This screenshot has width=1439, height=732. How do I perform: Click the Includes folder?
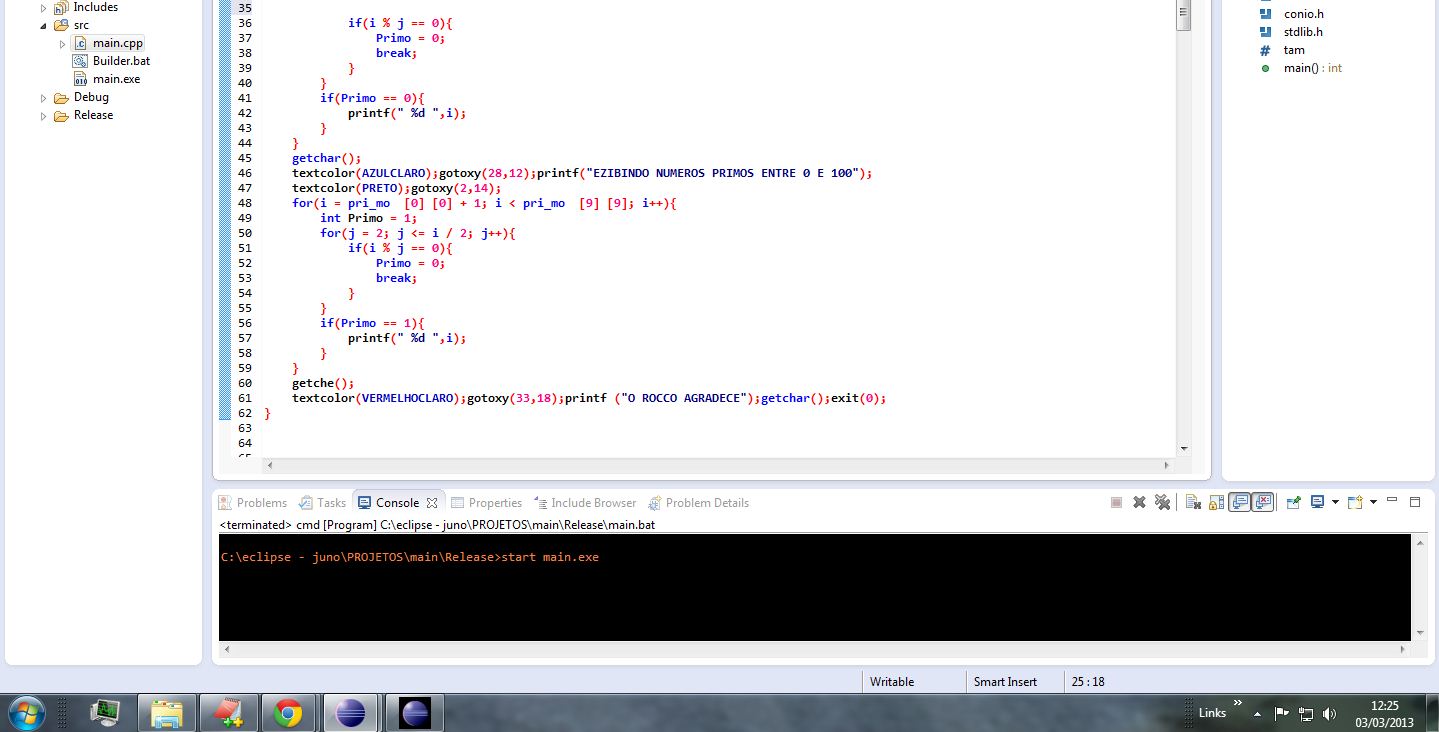[x=95, y=7]
